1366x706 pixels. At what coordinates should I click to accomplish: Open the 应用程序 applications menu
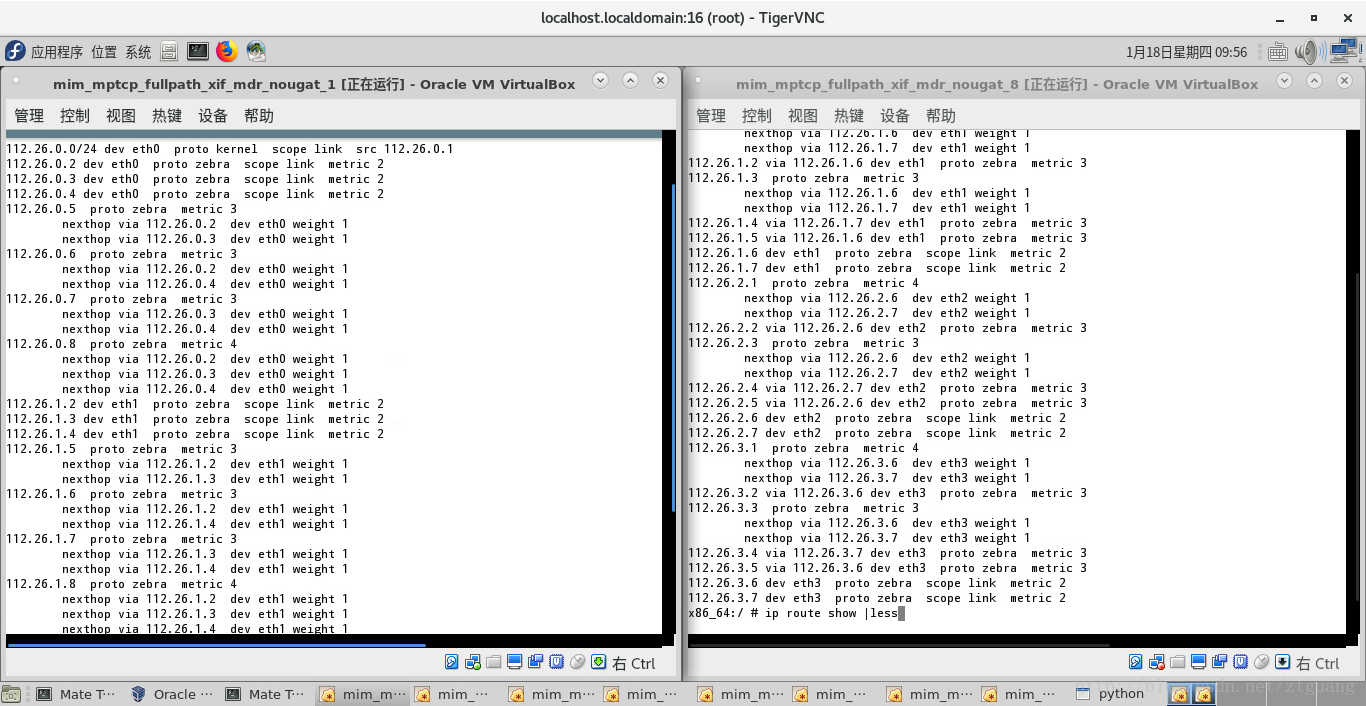tap(57, 52)
